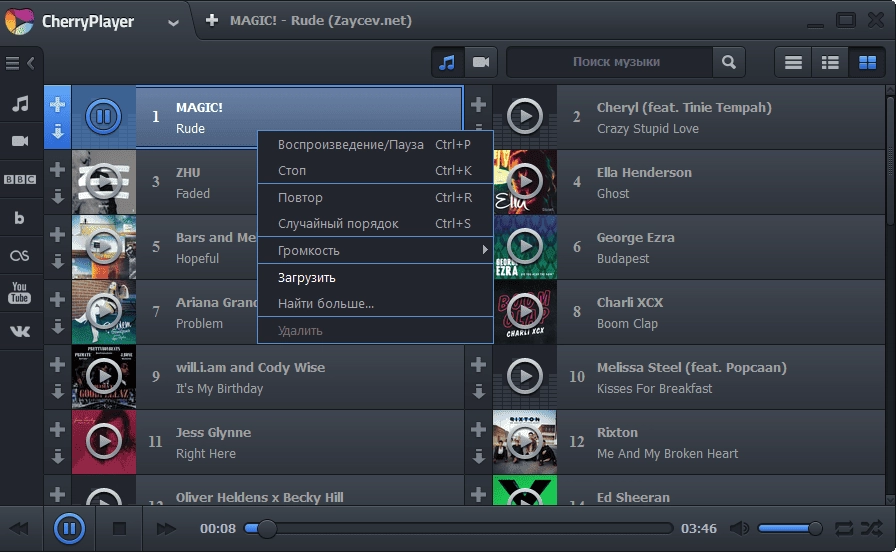
Task: Switch to detailed list view
Action: 830,62
